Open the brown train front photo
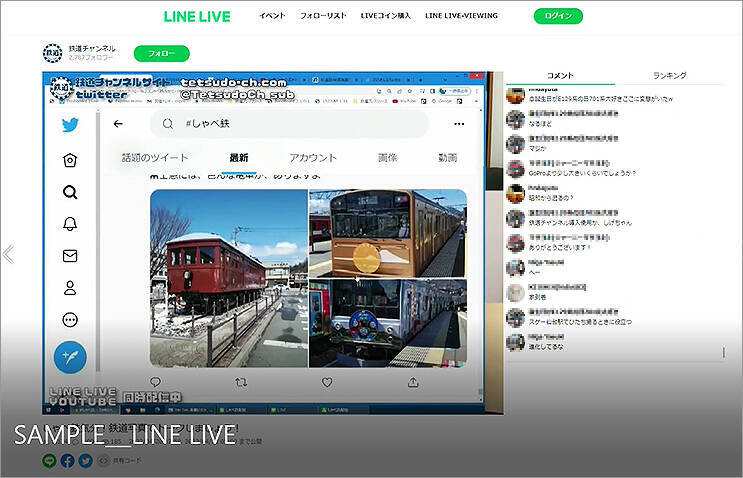The width and height of the screenshot is (743, 478). (x=388, y=233)
